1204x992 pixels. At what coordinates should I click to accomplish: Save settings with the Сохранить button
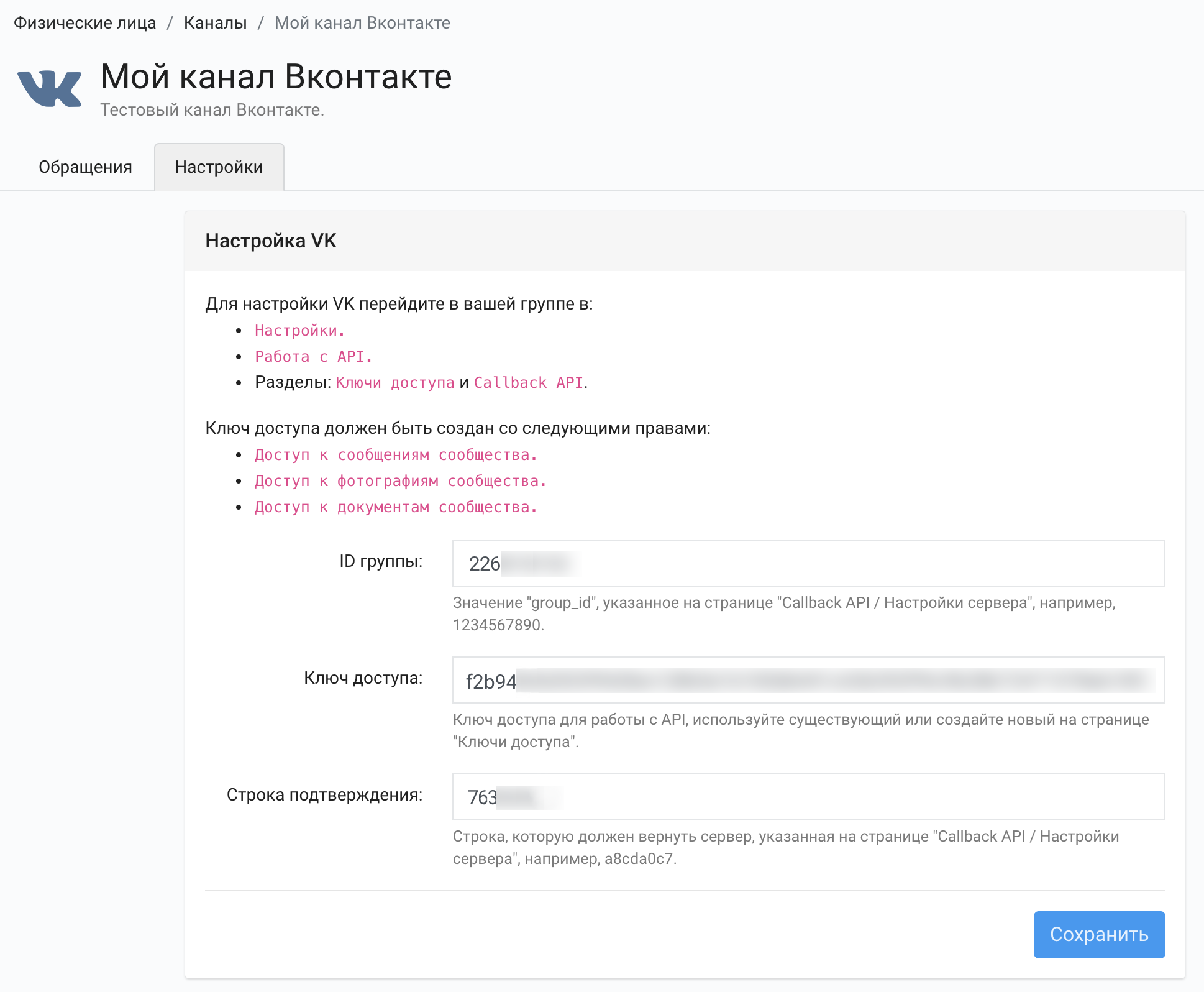coord(1099,934)
